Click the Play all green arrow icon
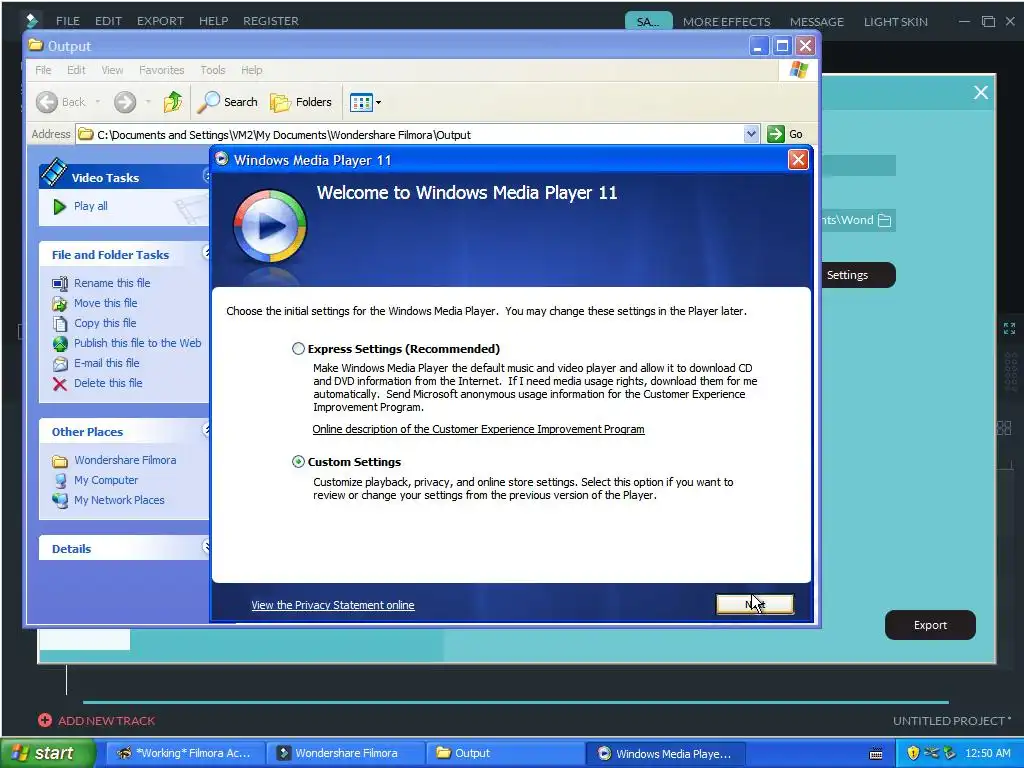This screenshot has width=1024, height=768. (59, 207)
